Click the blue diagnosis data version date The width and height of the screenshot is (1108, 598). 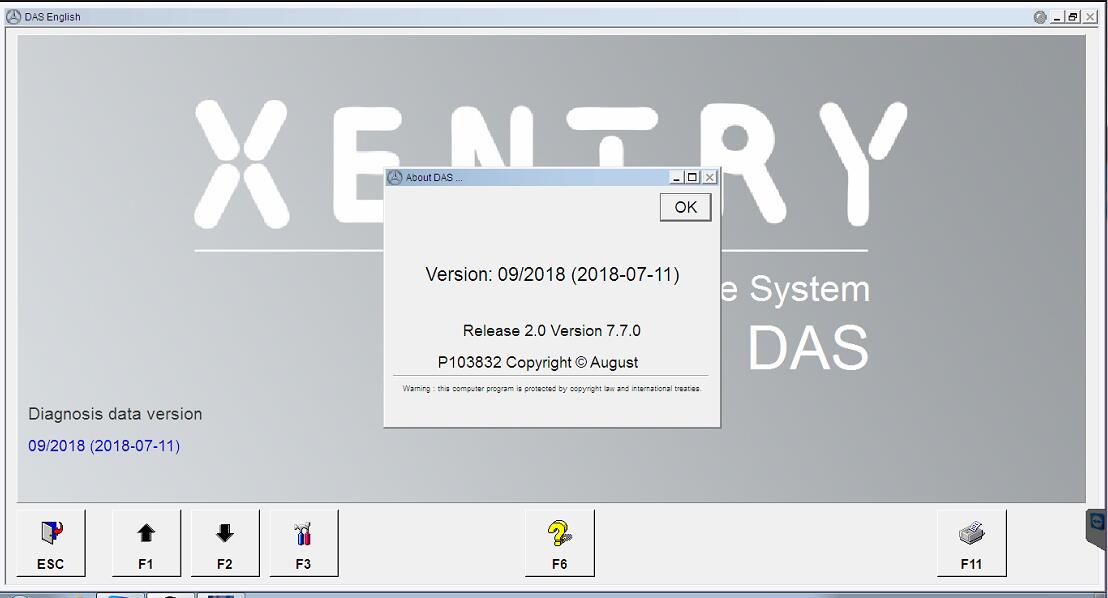pos(104,446)
